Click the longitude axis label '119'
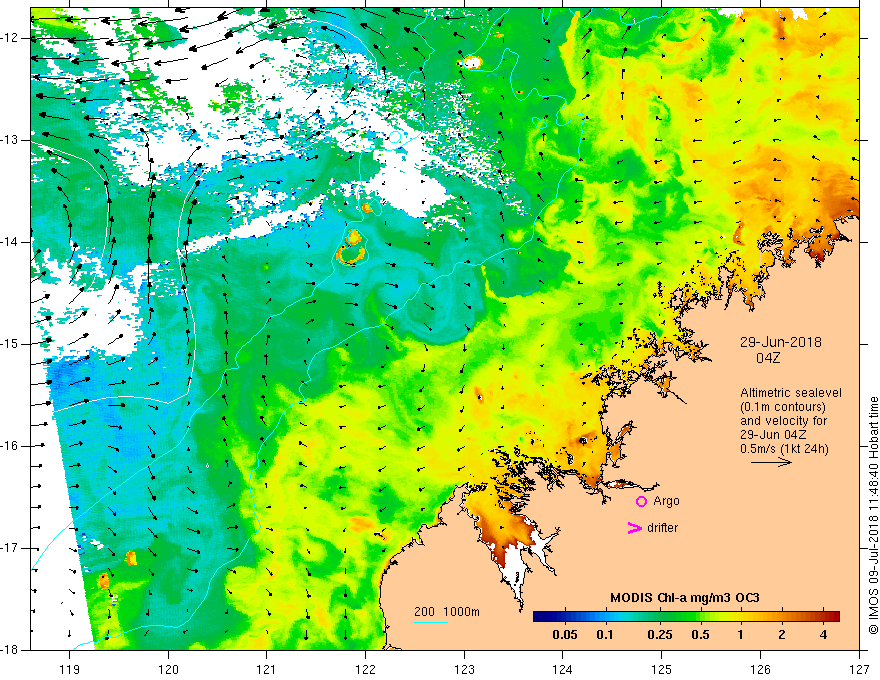 click(70, 669)
